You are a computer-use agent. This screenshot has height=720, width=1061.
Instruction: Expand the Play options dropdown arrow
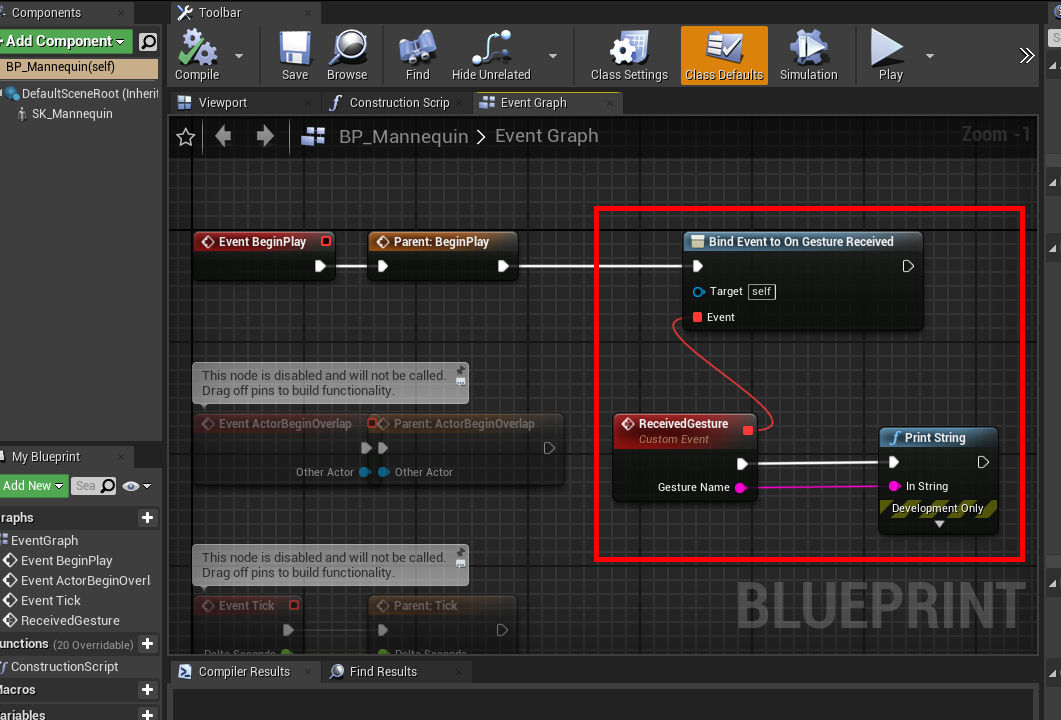[x=930, y=56]
